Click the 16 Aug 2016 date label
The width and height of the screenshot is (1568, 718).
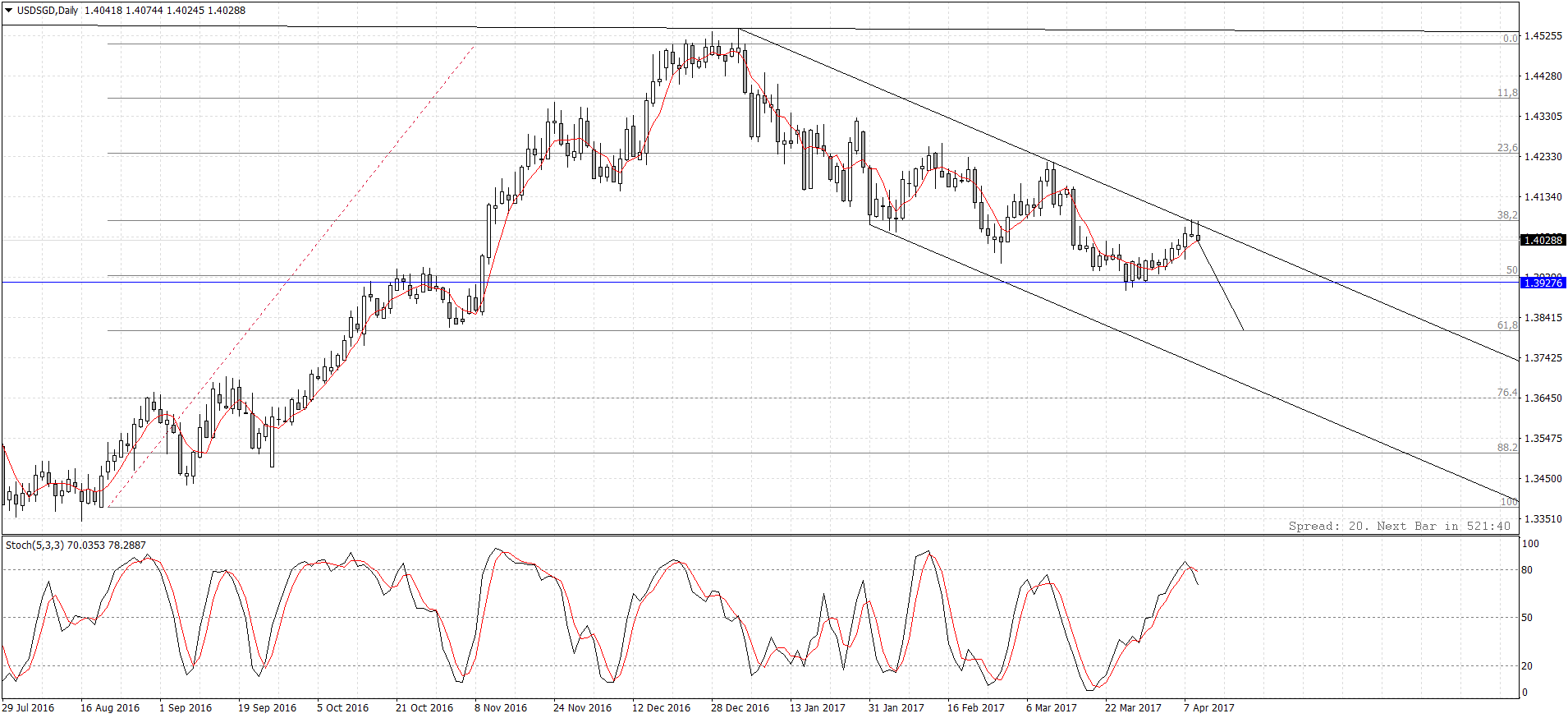tap(110, 708)
